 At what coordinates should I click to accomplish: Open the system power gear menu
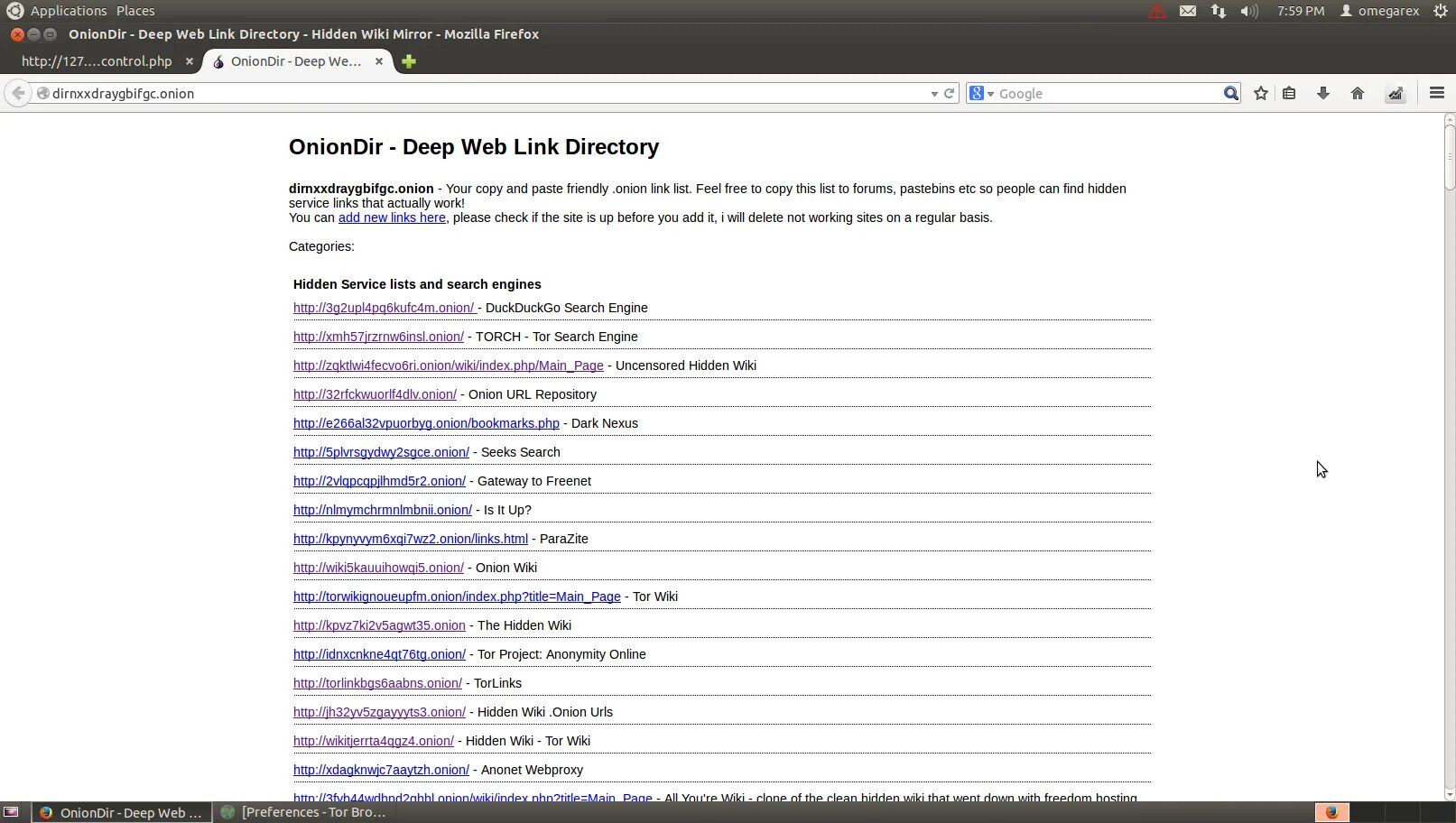[1441, 11]
